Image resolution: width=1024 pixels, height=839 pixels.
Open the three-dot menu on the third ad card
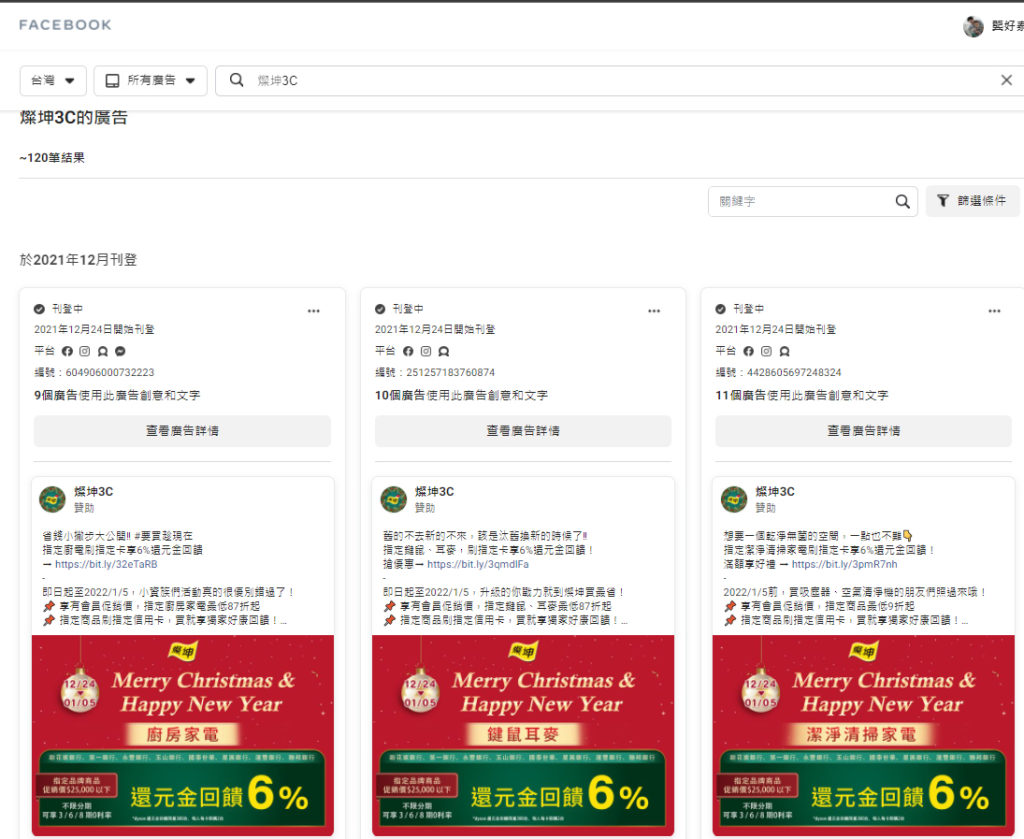pyautogui.click(x=994, y=311)
